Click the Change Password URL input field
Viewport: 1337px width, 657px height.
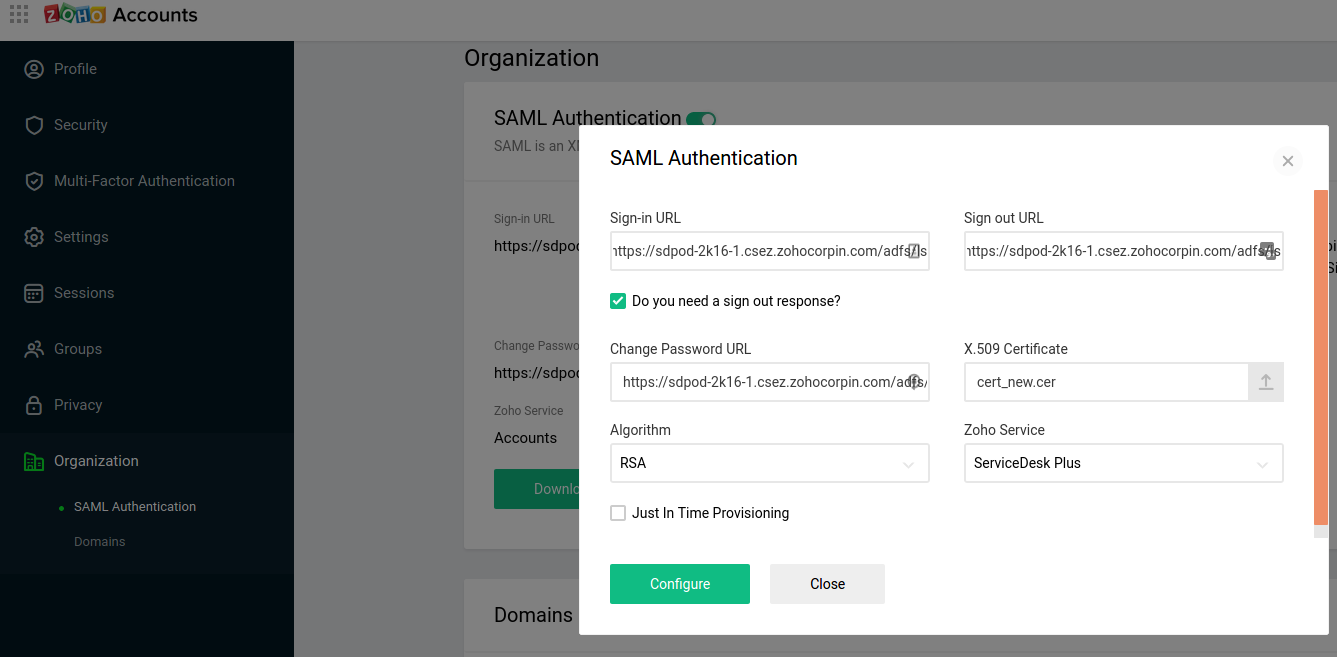tap(770, 382)
